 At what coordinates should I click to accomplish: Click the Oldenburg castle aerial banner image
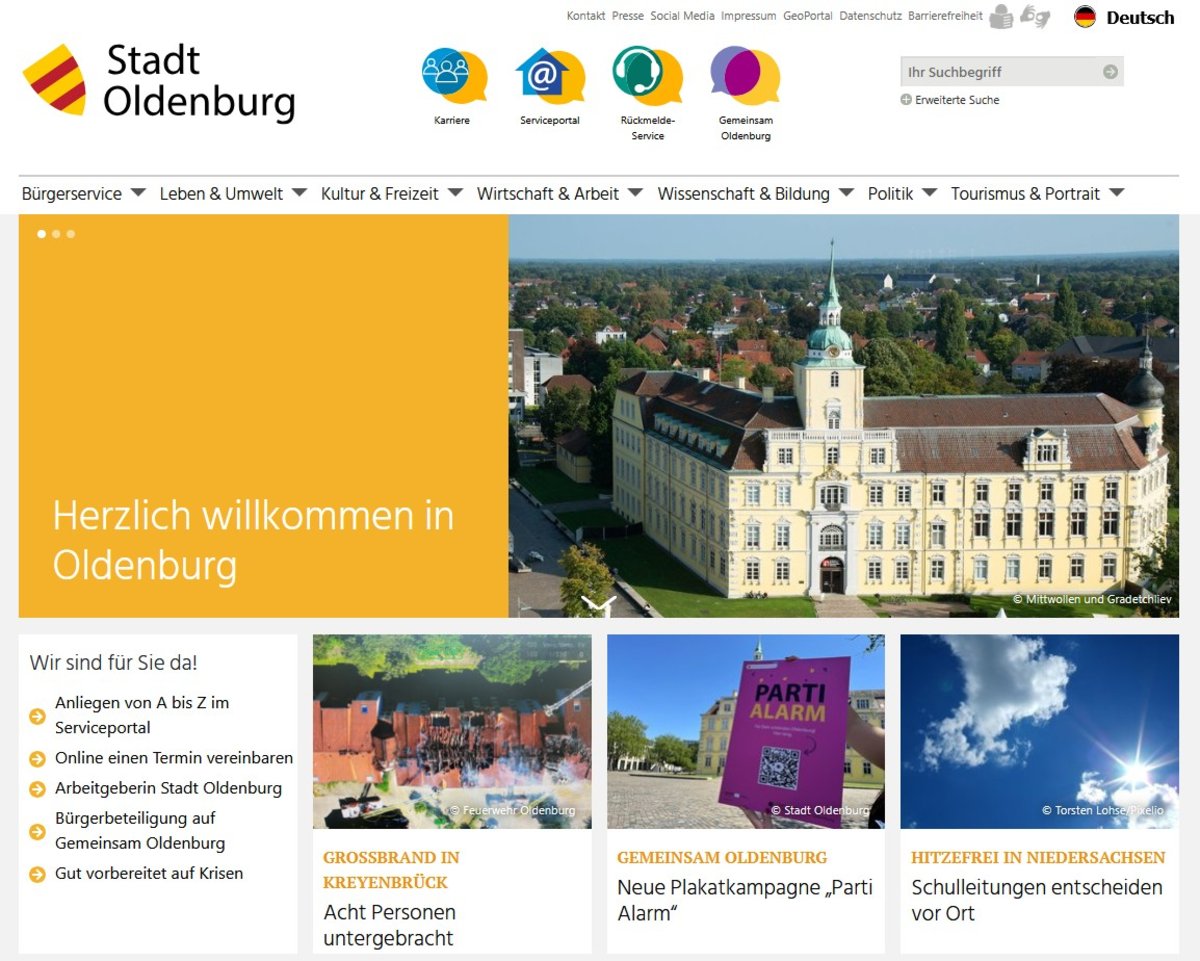click(x=844, y=416)
